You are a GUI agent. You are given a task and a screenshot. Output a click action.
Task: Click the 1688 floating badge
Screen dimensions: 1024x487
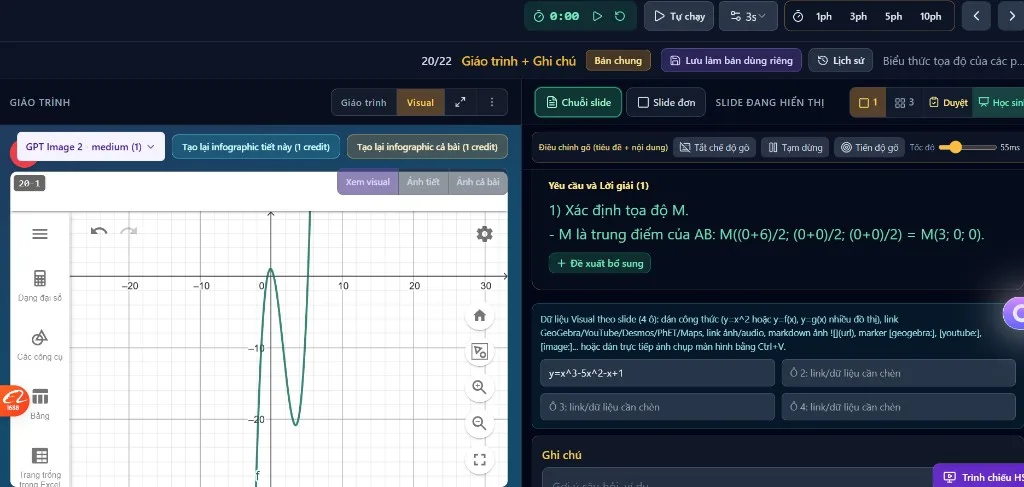14,400
